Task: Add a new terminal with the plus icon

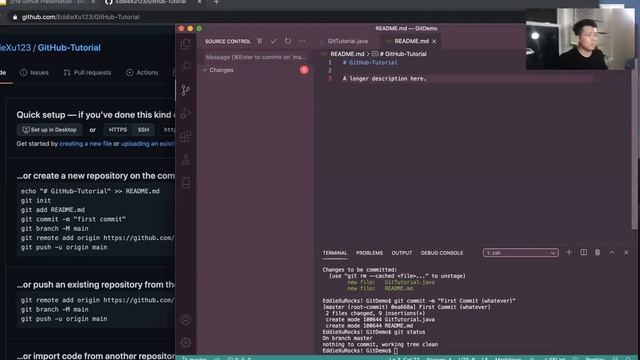Action: coord(569,253)
